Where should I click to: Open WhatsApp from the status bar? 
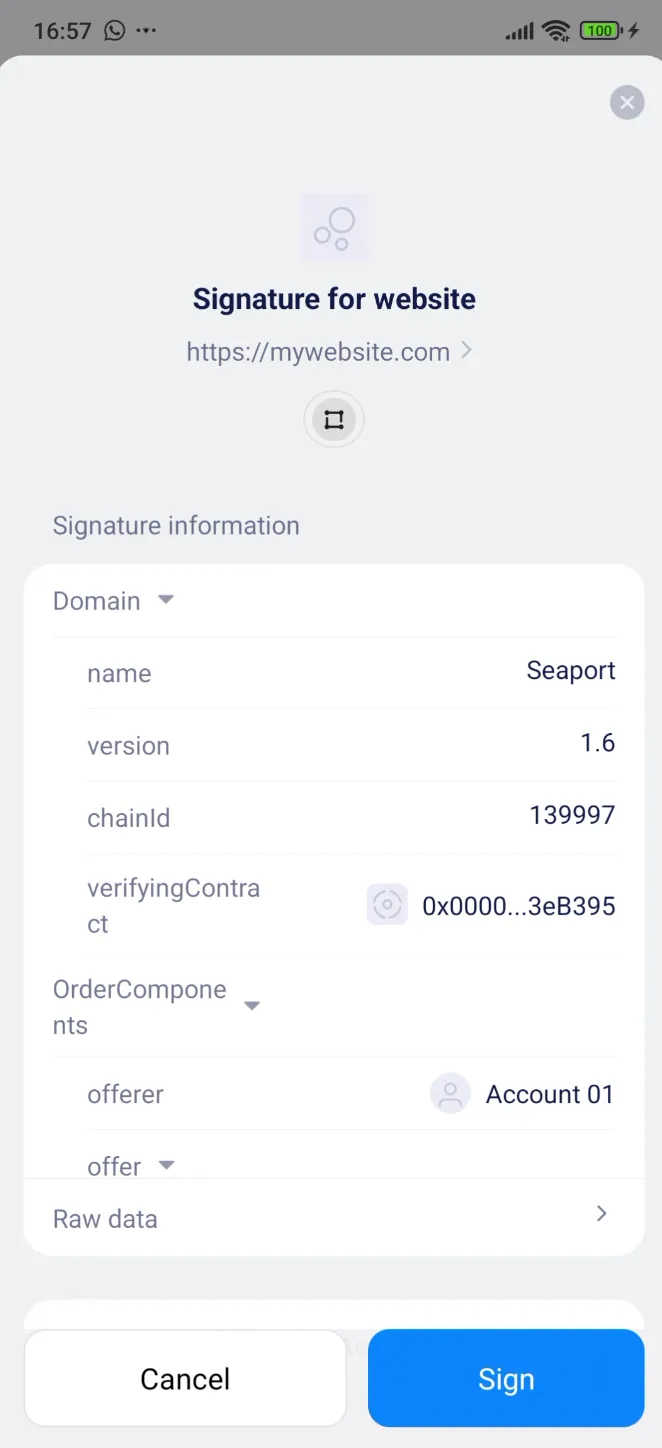113,30
